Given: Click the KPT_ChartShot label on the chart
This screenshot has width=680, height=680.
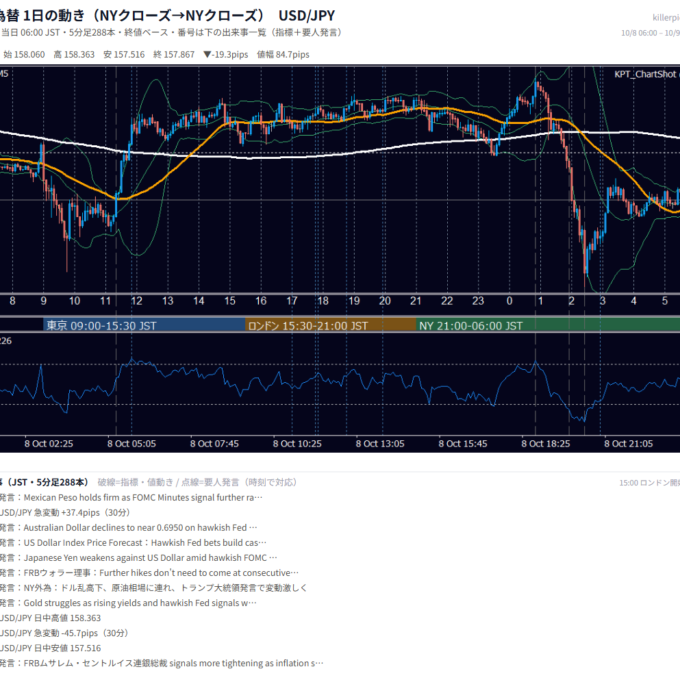Looking at the screenshot, I should [x=647, y=74].
